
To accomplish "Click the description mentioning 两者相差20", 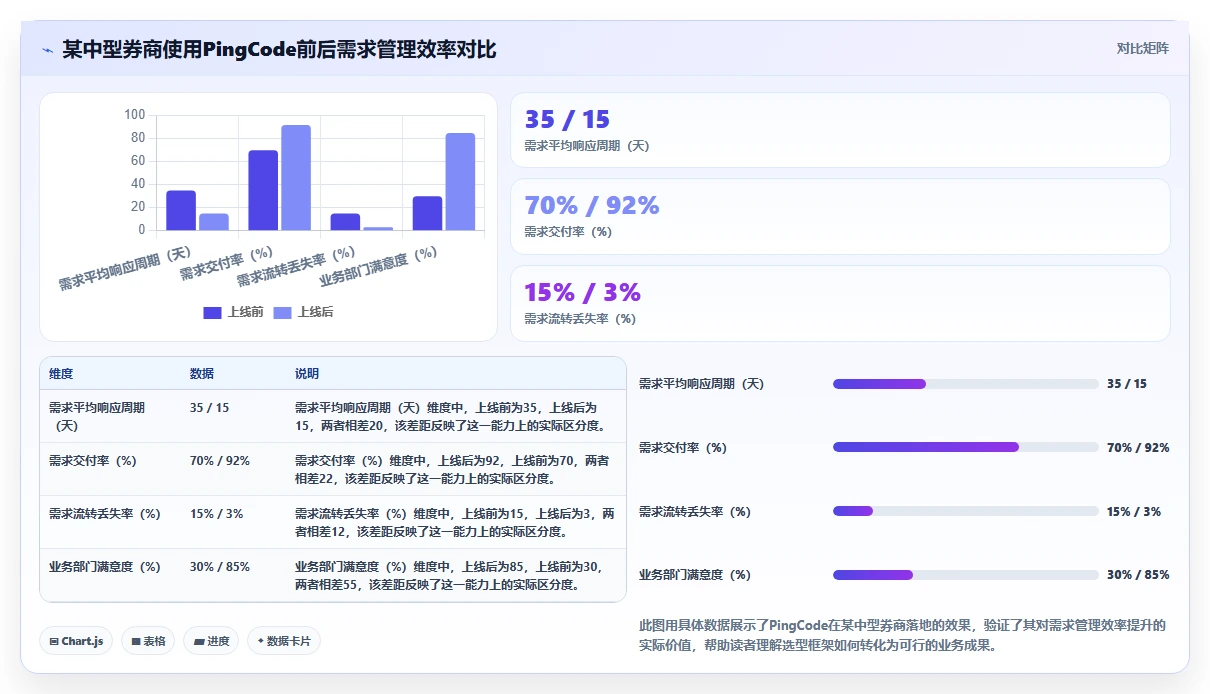I will [x=455, y=416].
